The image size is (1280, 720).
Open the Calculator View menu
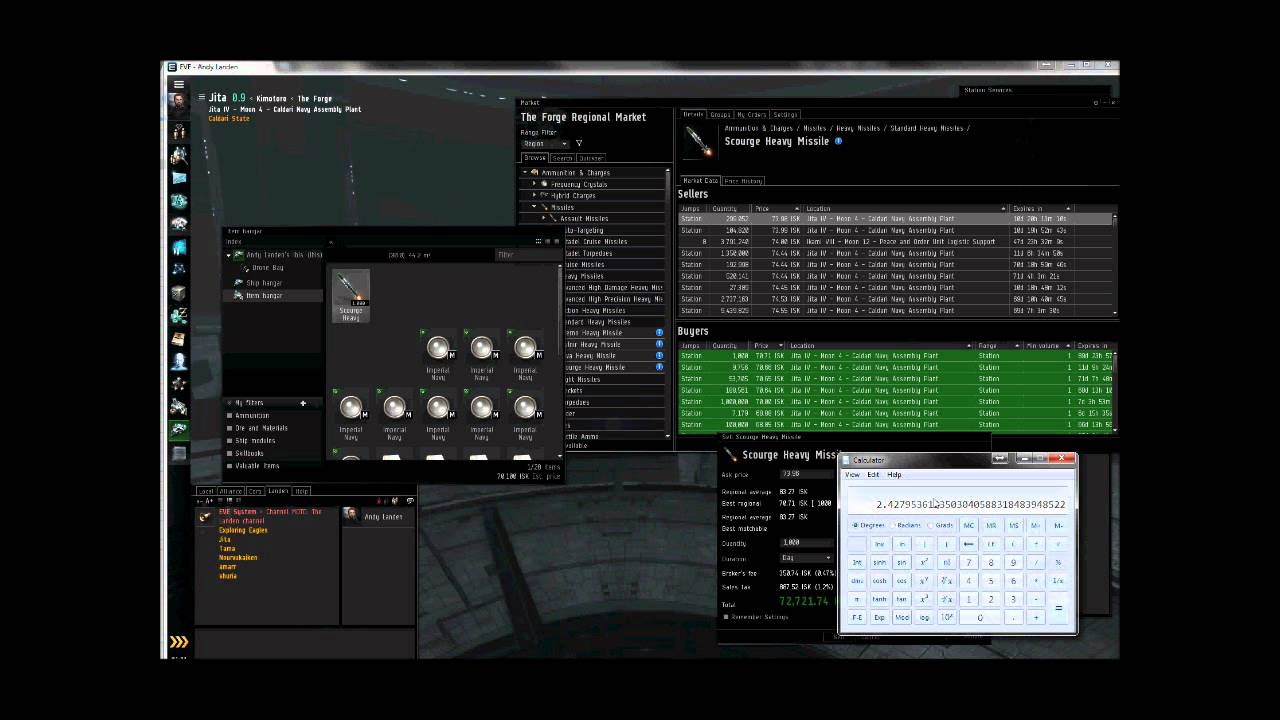pos(852,475)
